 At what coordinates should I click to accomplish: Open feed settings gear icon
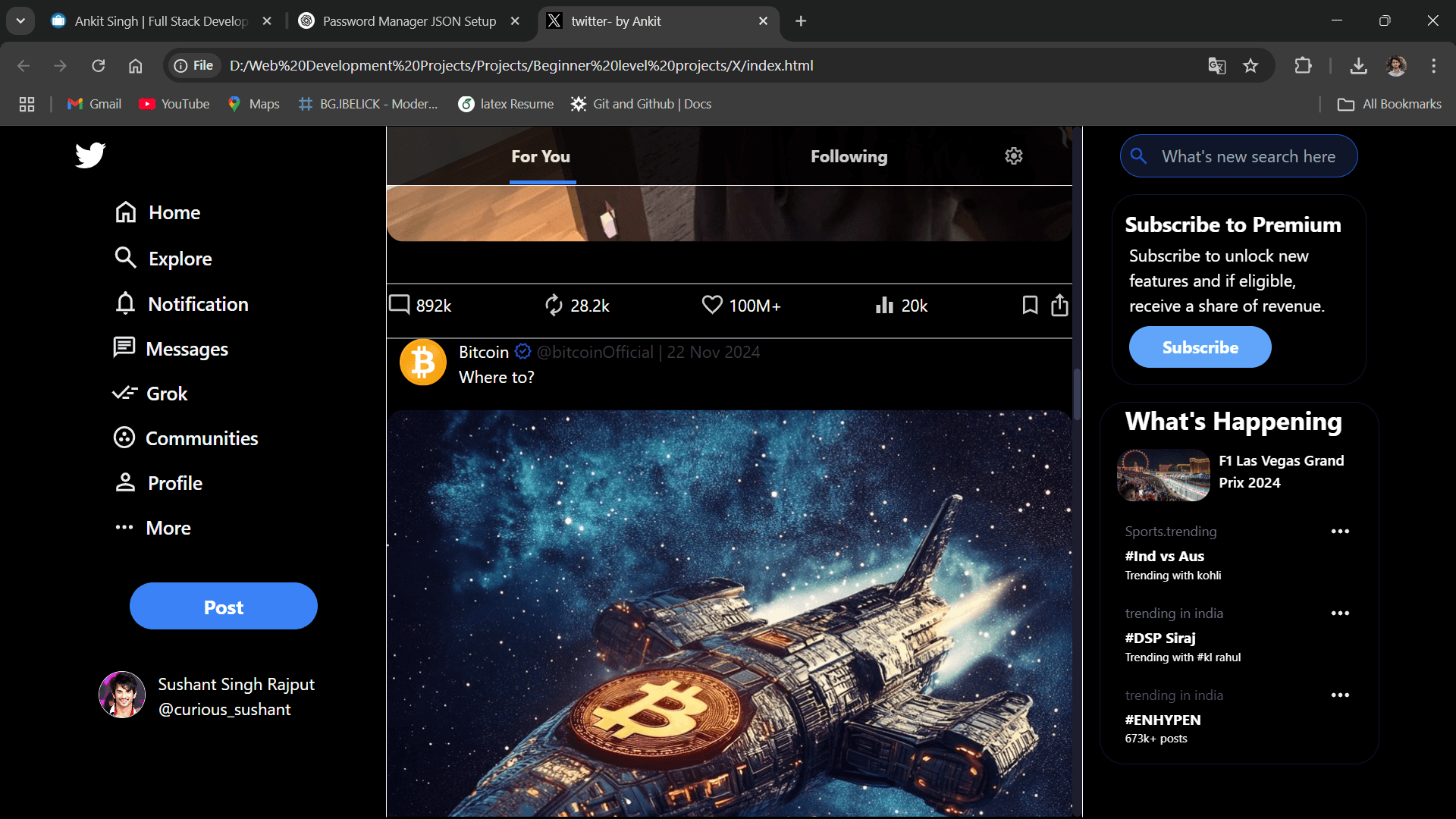(1014, 156)
